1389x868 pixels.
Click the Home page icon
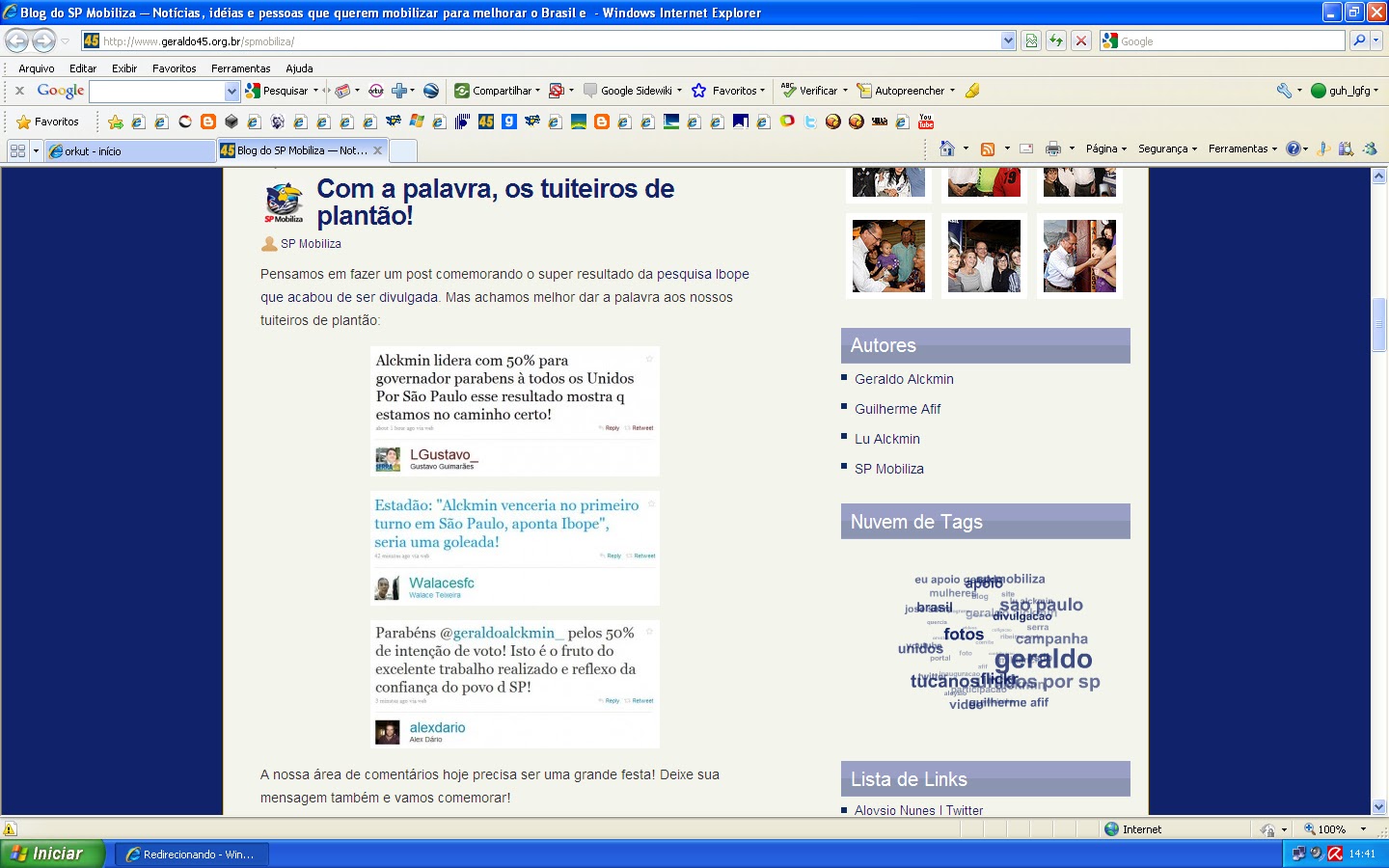[x=947, y=149]
